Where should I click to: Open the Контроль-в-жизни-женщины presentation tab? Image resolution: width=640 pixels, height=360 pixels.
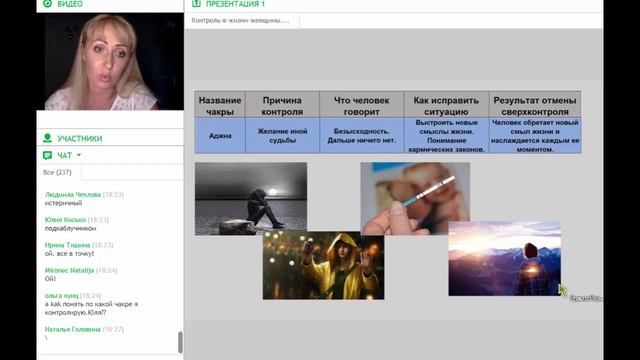coord(240,20)
